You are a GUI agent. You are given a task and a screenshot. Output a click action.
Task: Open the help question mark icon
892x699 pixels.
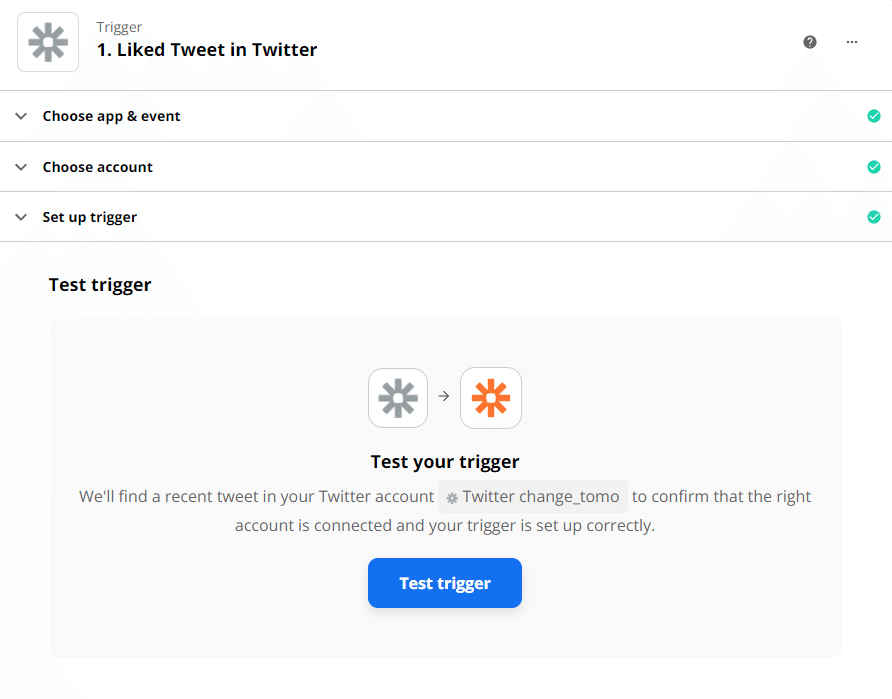pos(810,42)
